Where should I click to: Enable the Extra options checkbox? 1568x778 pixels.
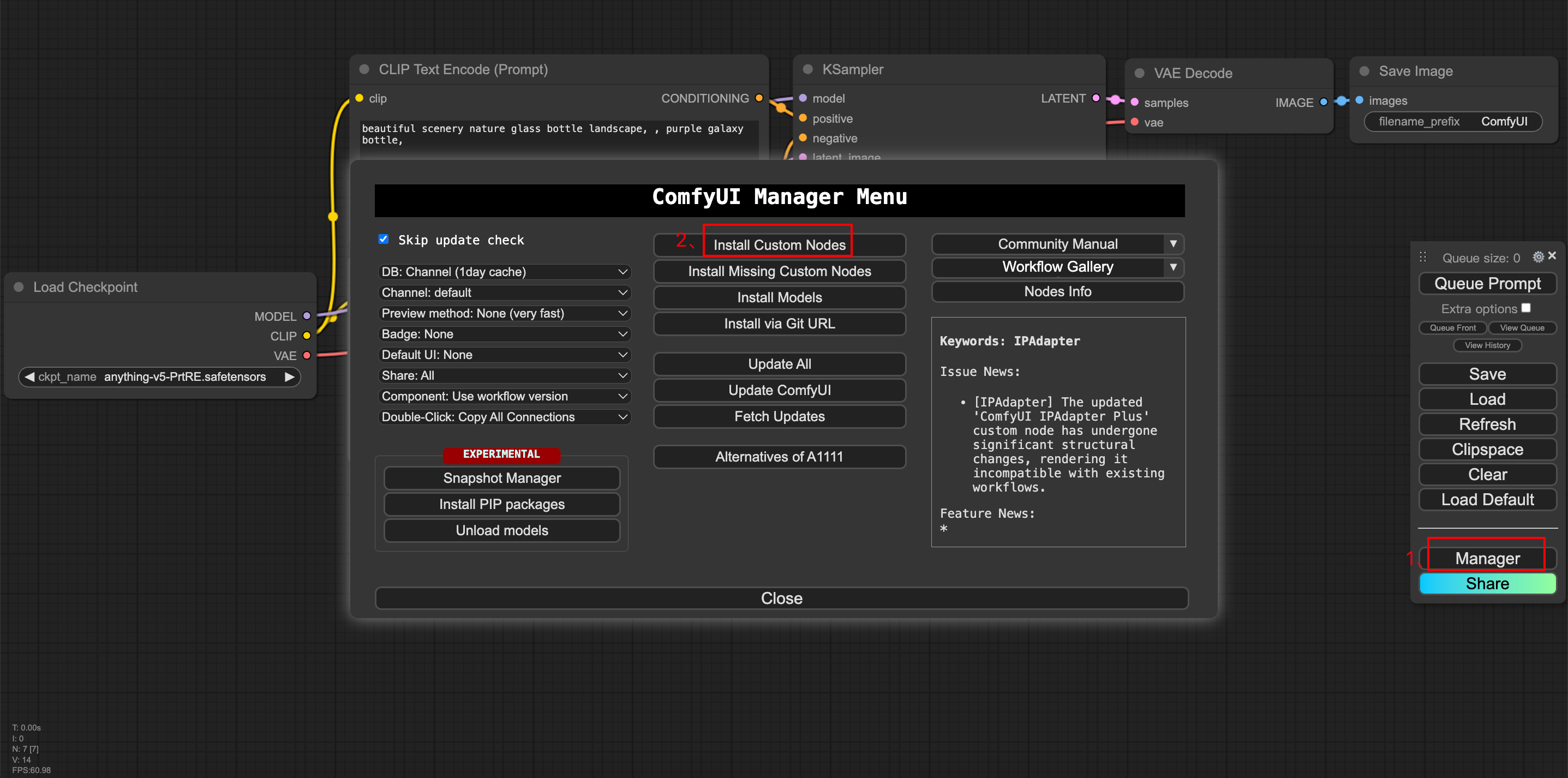click(x=1526, y=308)
